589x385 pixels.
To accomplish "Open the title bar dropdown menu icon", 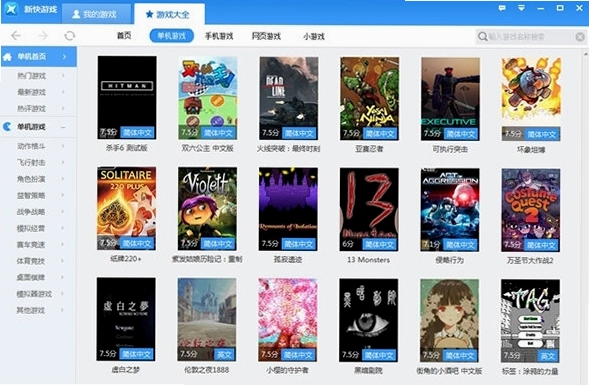I will [521, 8].
